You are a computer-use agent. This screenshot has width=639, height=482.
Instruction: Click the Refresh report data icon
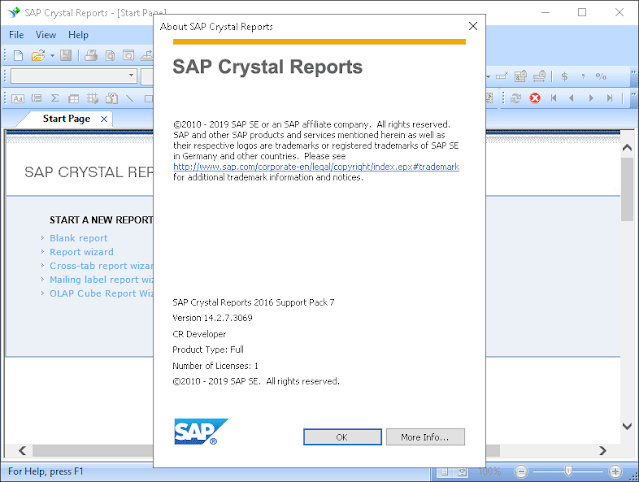click(516, 98)
